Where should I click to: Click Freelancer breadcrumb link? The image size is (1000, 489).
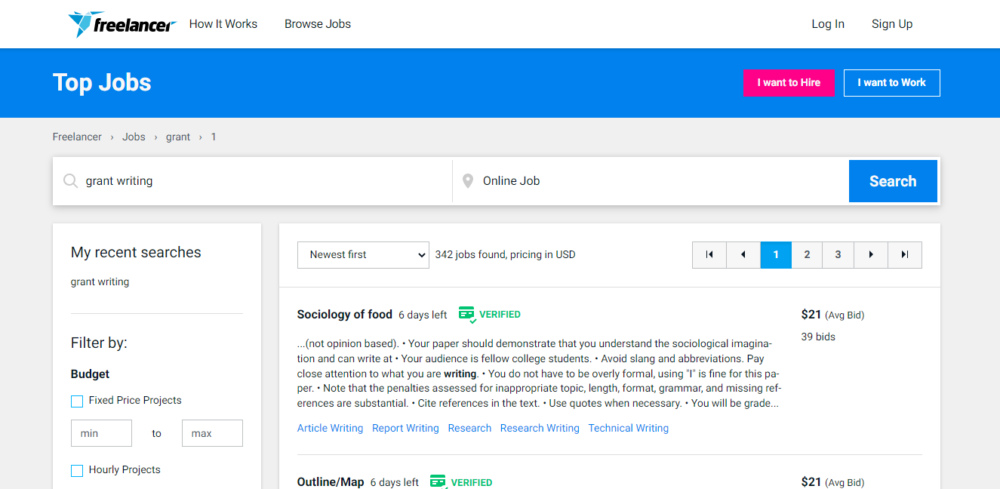[77, 137]
